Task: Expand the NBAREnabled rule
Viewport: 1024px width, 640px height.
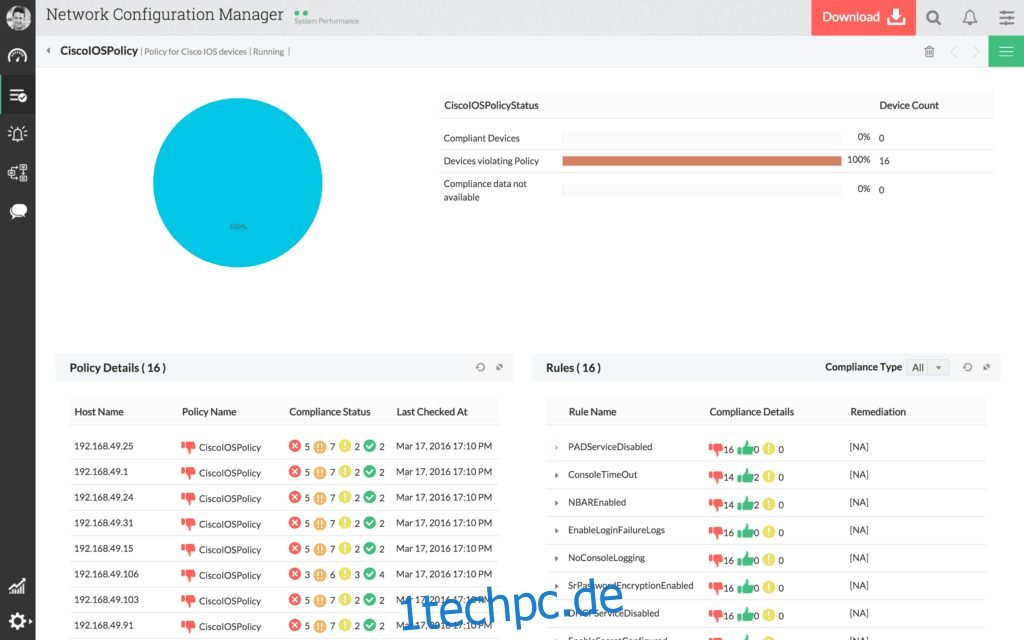Action: coord(556,504)
